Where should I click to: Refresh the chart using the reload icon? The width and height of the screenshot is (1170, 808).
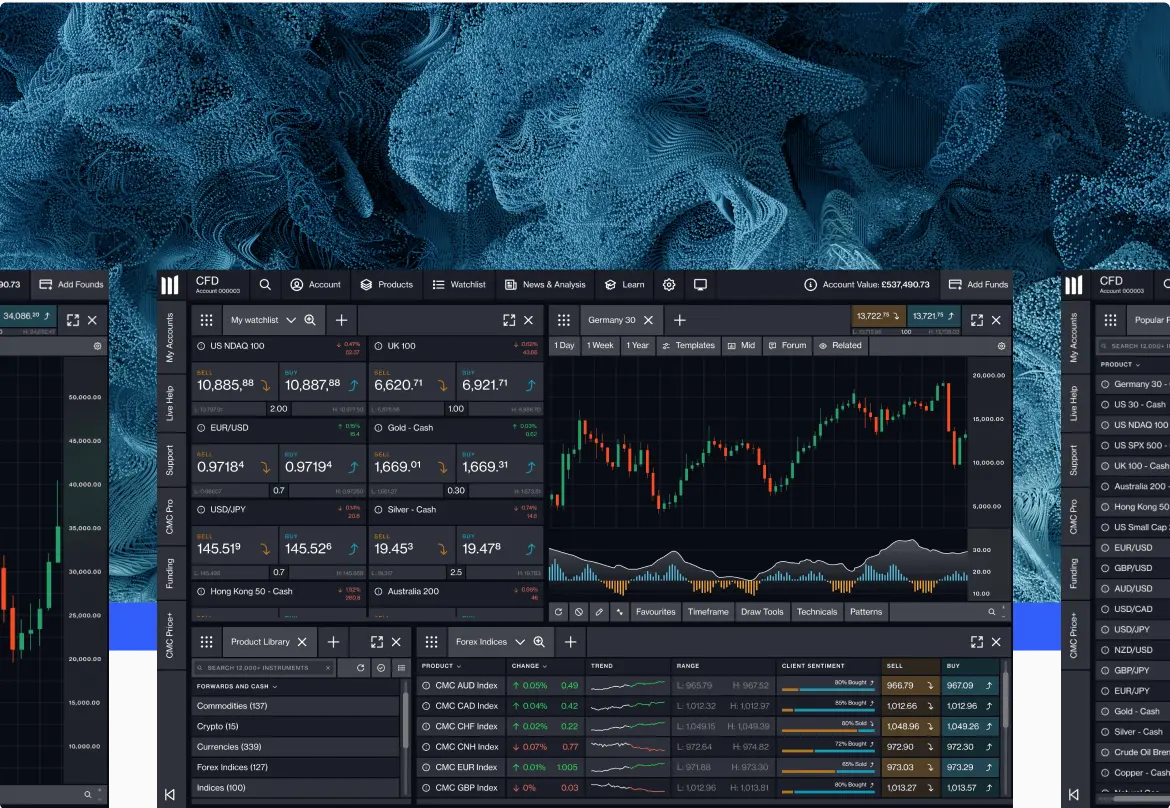point(557,611)
